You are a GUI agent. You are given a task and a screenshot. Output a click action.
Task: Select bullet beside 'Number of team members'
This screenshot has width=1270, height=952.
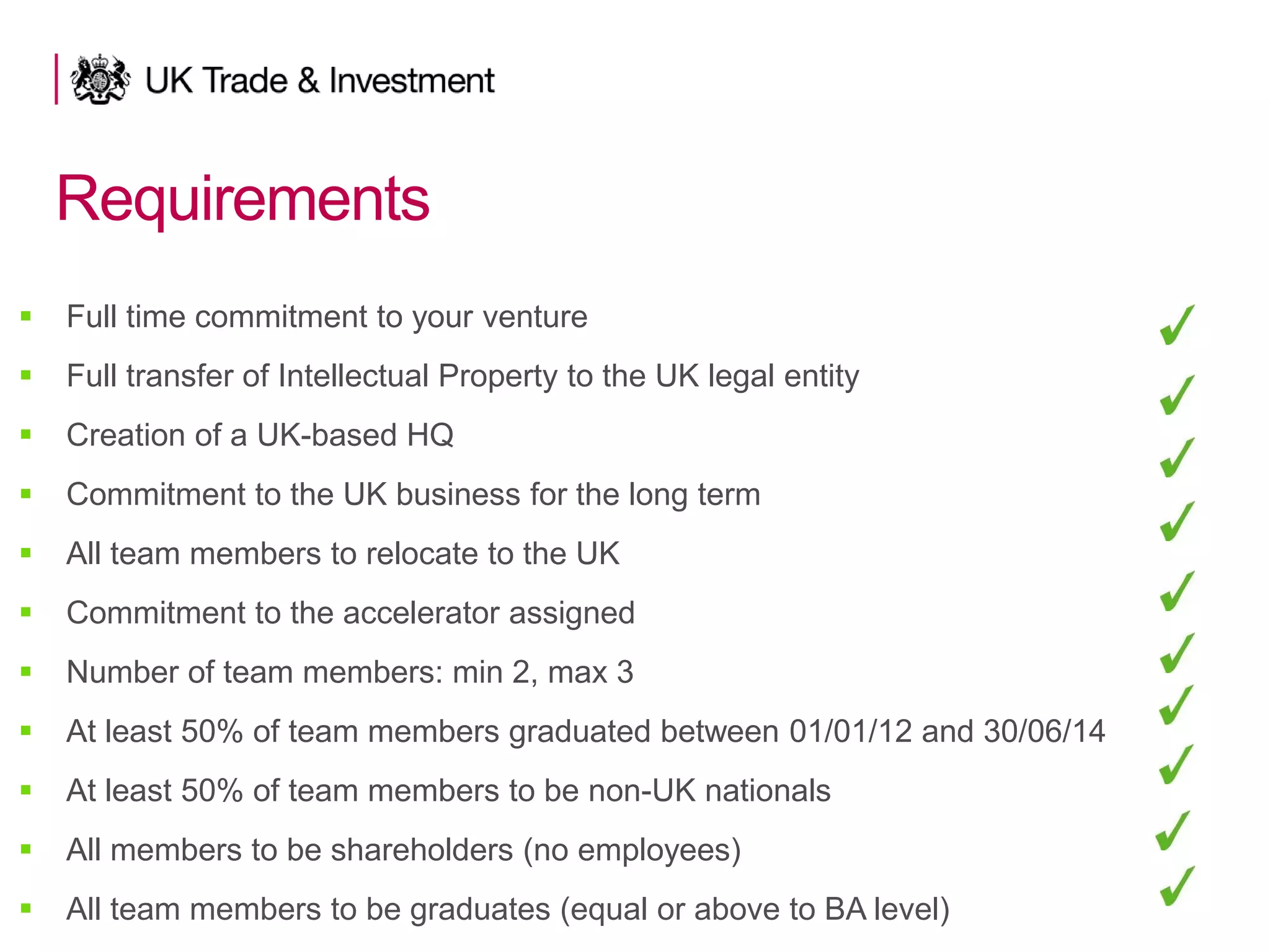click(25, 672)
